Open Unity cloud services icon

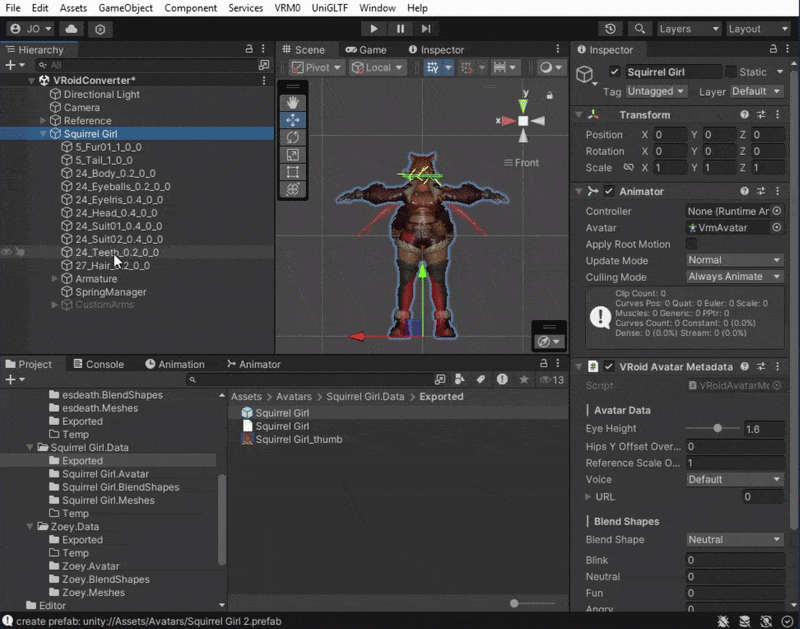click(71, 29)
